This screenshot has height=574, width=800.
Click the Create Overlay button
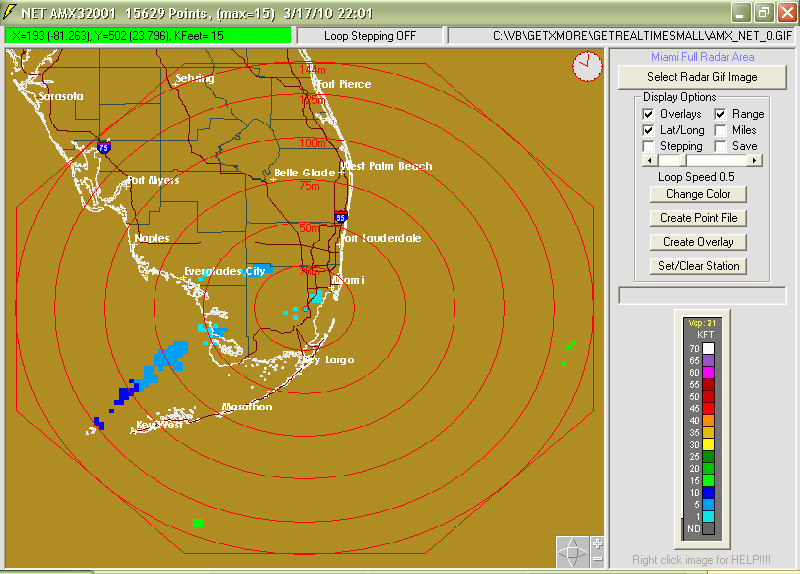pos(698,242)
